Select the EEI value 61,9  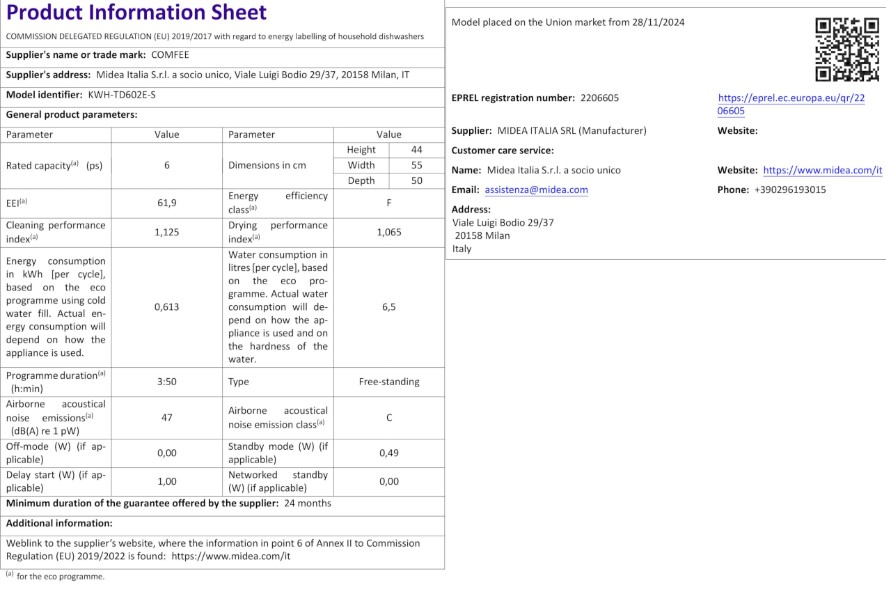click(167, 202)
